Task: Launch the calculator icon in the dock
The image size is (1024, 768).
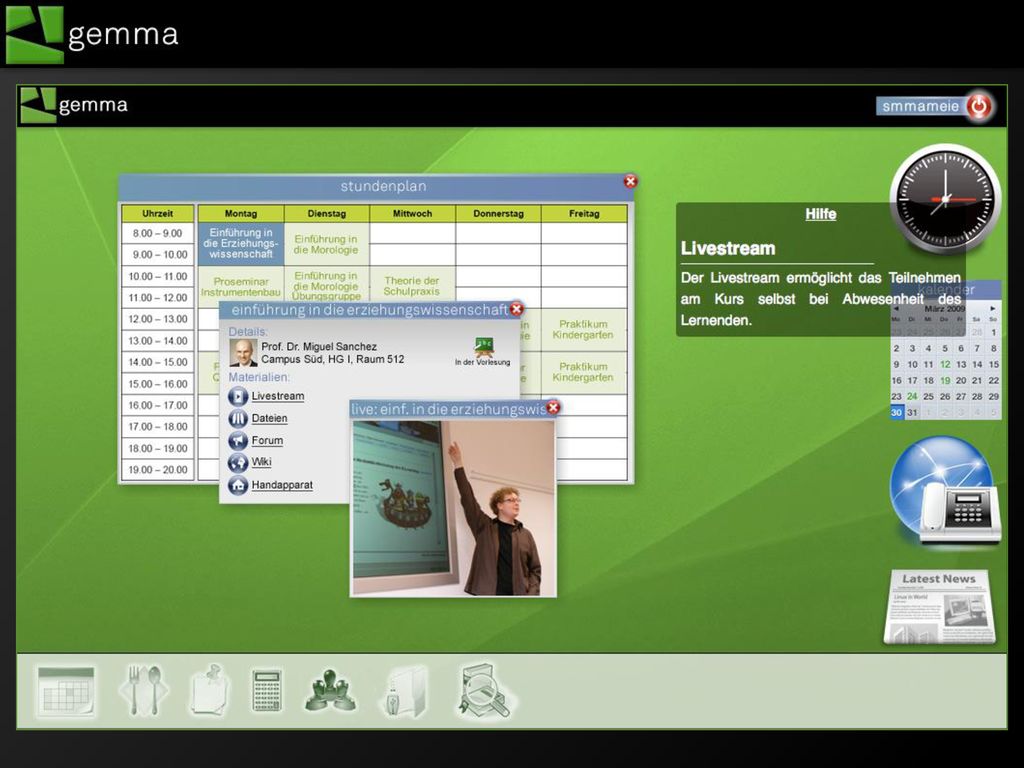Action: point(267,690)
